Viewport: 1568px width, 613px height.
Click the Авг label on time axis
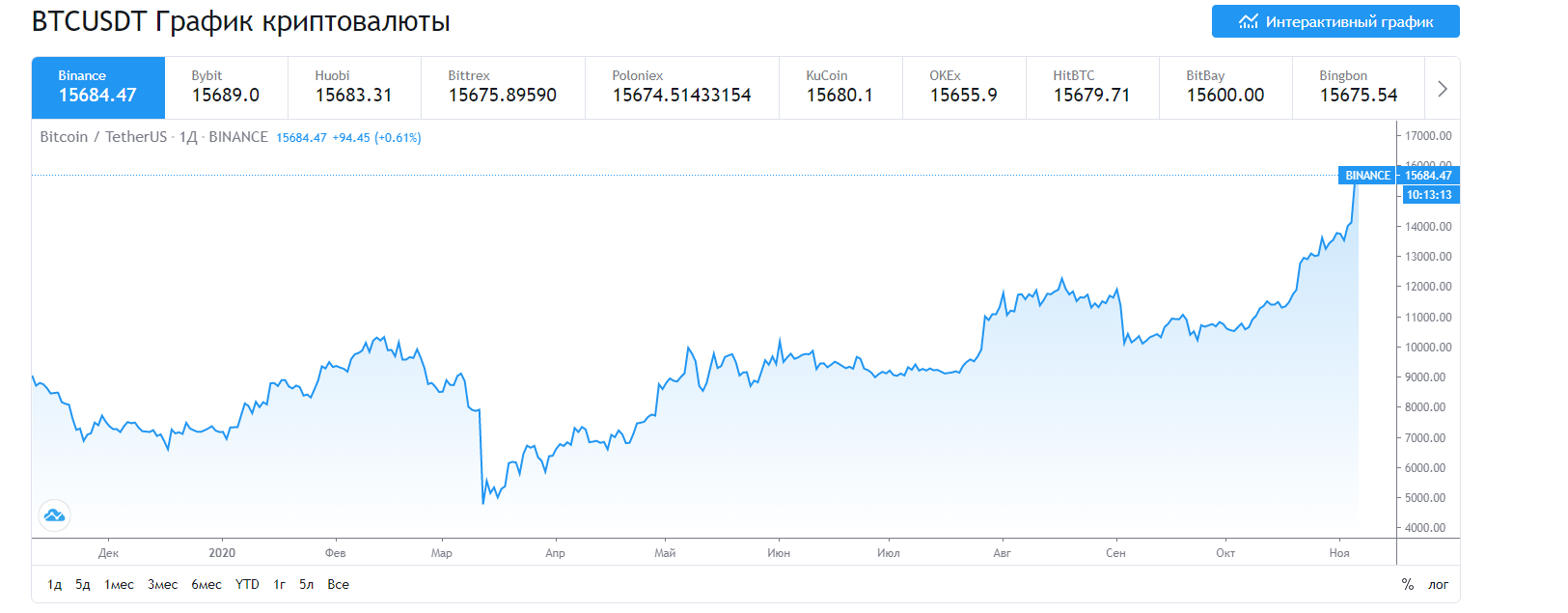click(1003, 553)
